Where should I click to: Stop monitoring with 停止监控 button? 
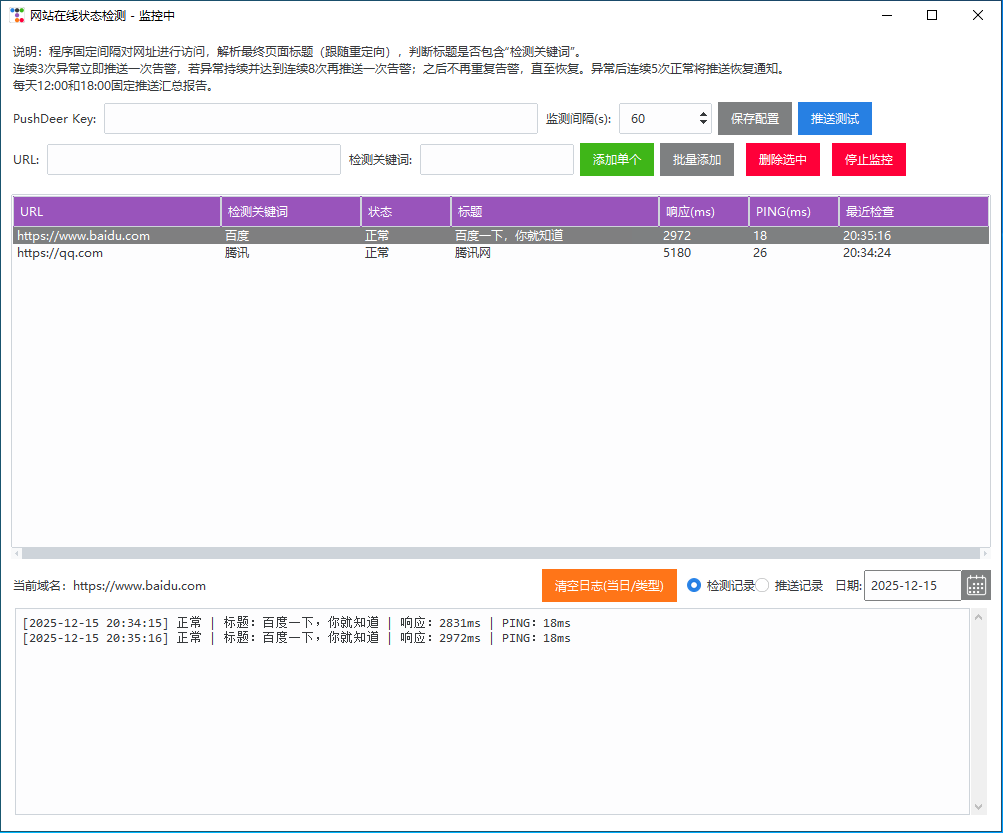pyautogui.click(x=869, y=160)
